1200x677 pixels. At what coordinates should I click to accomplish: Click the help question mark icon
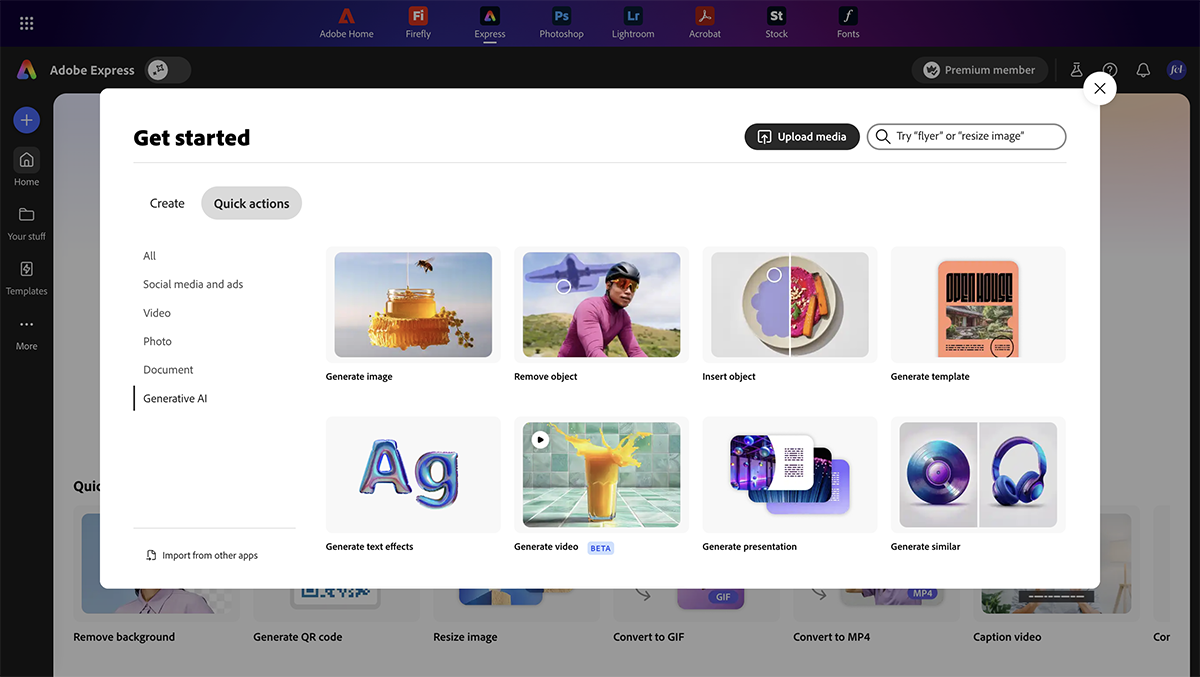pos(1110,70)
